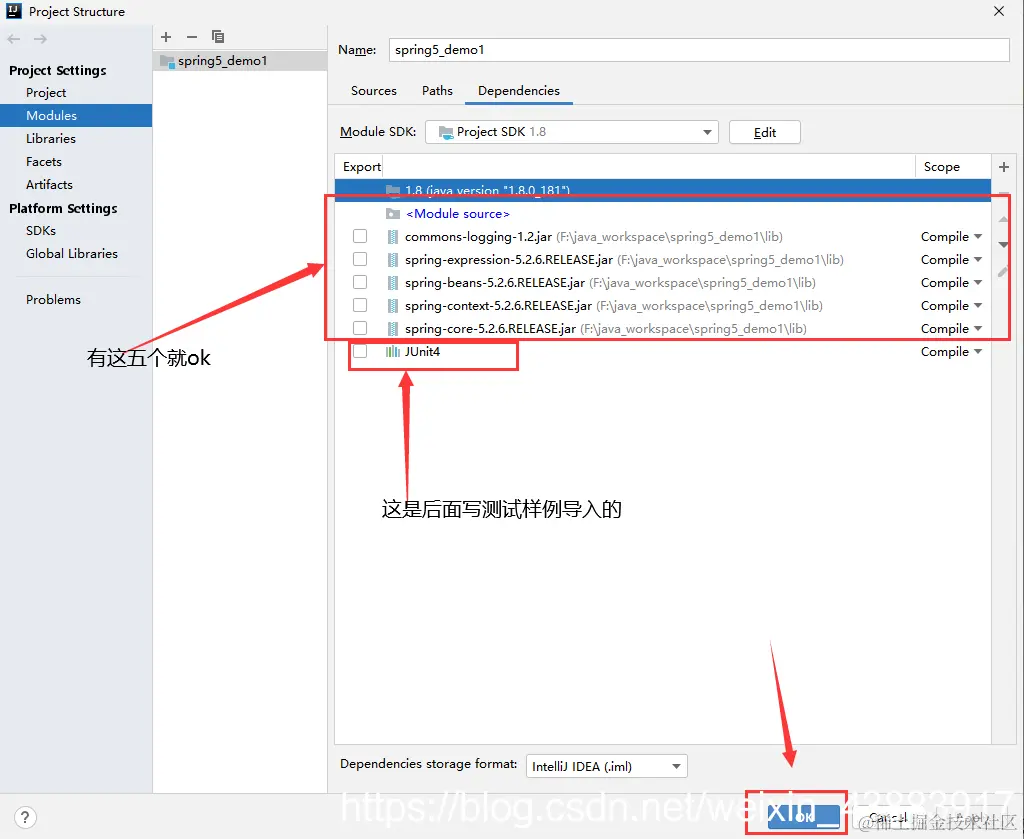
Task: Toggle export for spring-context-5.2.6.RELEASE.jar
Action: point(360,305)
